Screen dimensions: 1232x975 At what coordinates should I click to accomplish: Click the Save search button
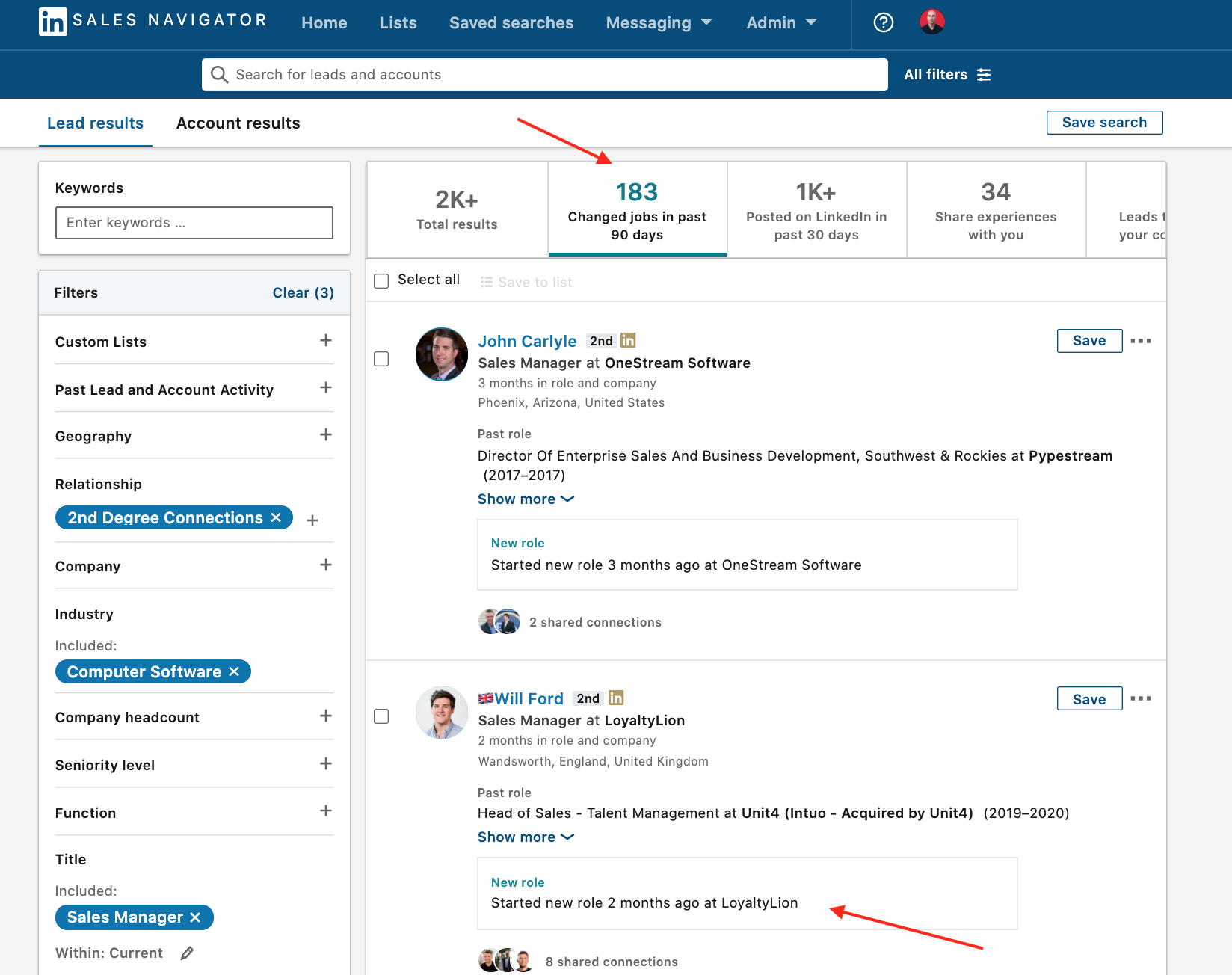(x=1104, y=123)
